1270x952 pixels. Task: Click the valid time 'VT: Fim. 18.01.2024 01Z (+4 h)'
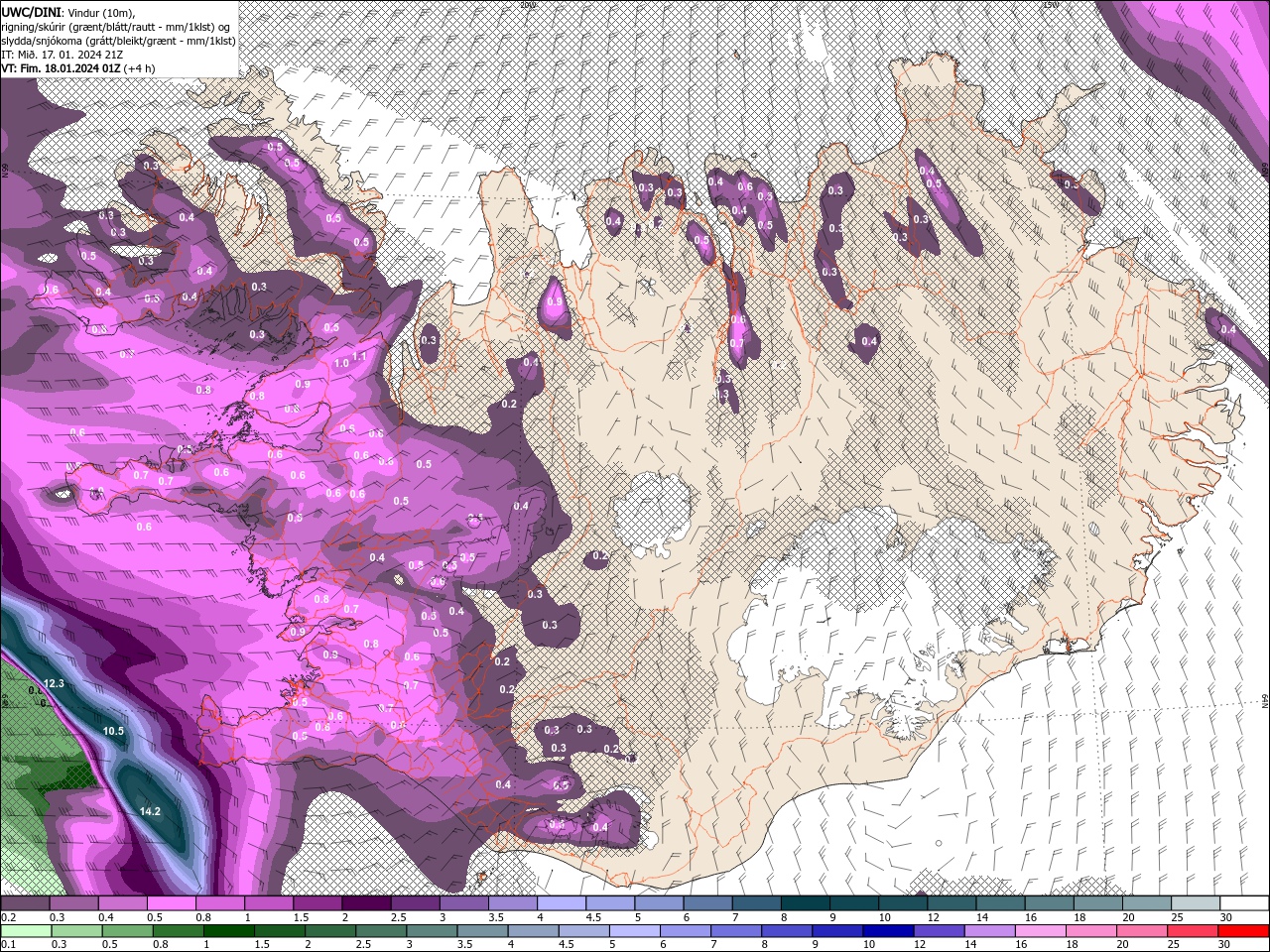(77, 68)
